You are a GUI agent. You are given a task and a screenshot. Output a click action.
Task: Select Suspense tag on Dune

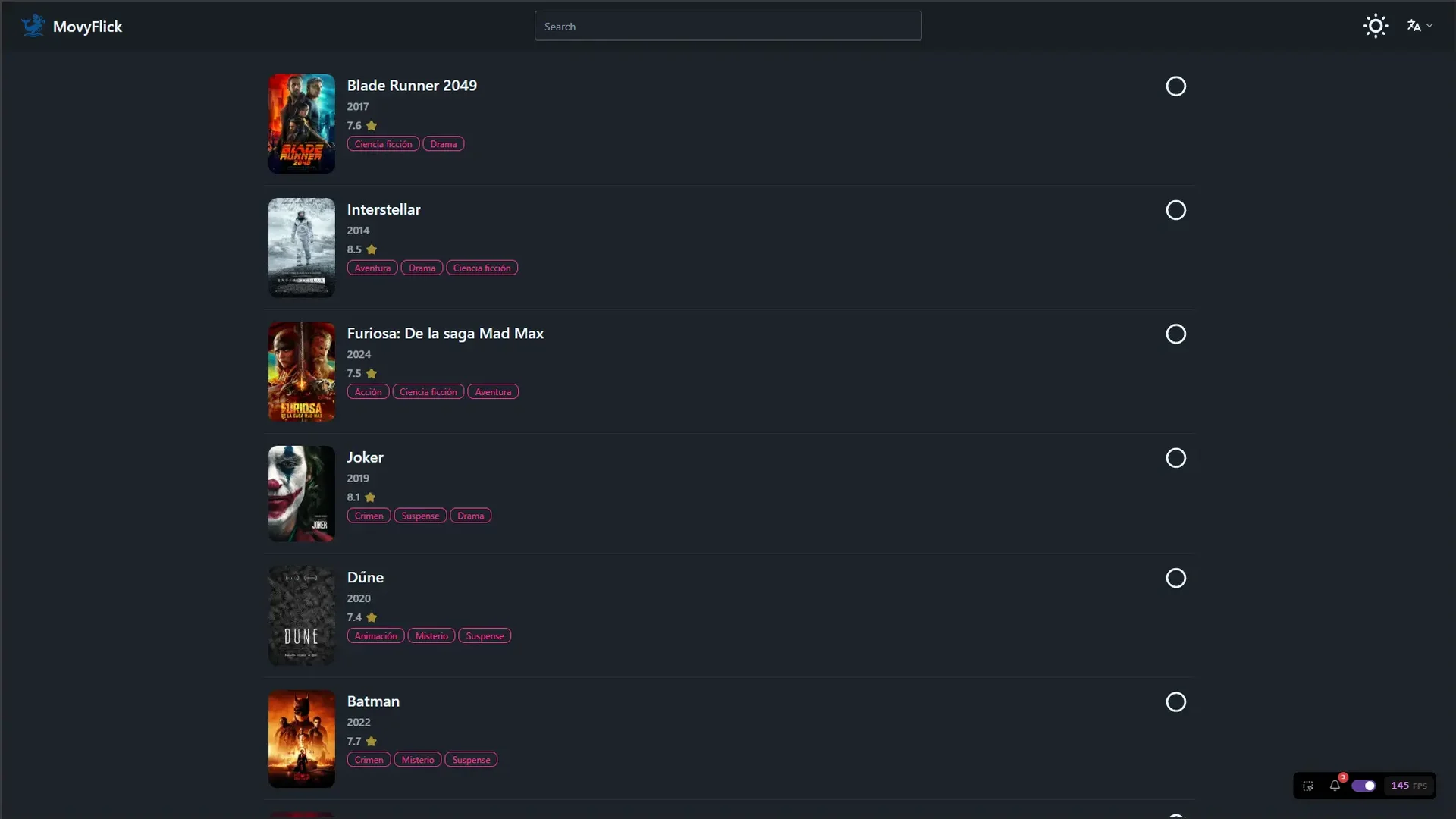[485, 636]
